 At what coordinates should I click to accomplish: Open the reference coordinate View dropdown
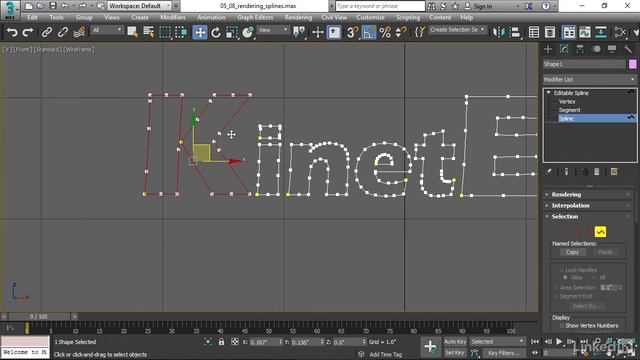[273, 30]
